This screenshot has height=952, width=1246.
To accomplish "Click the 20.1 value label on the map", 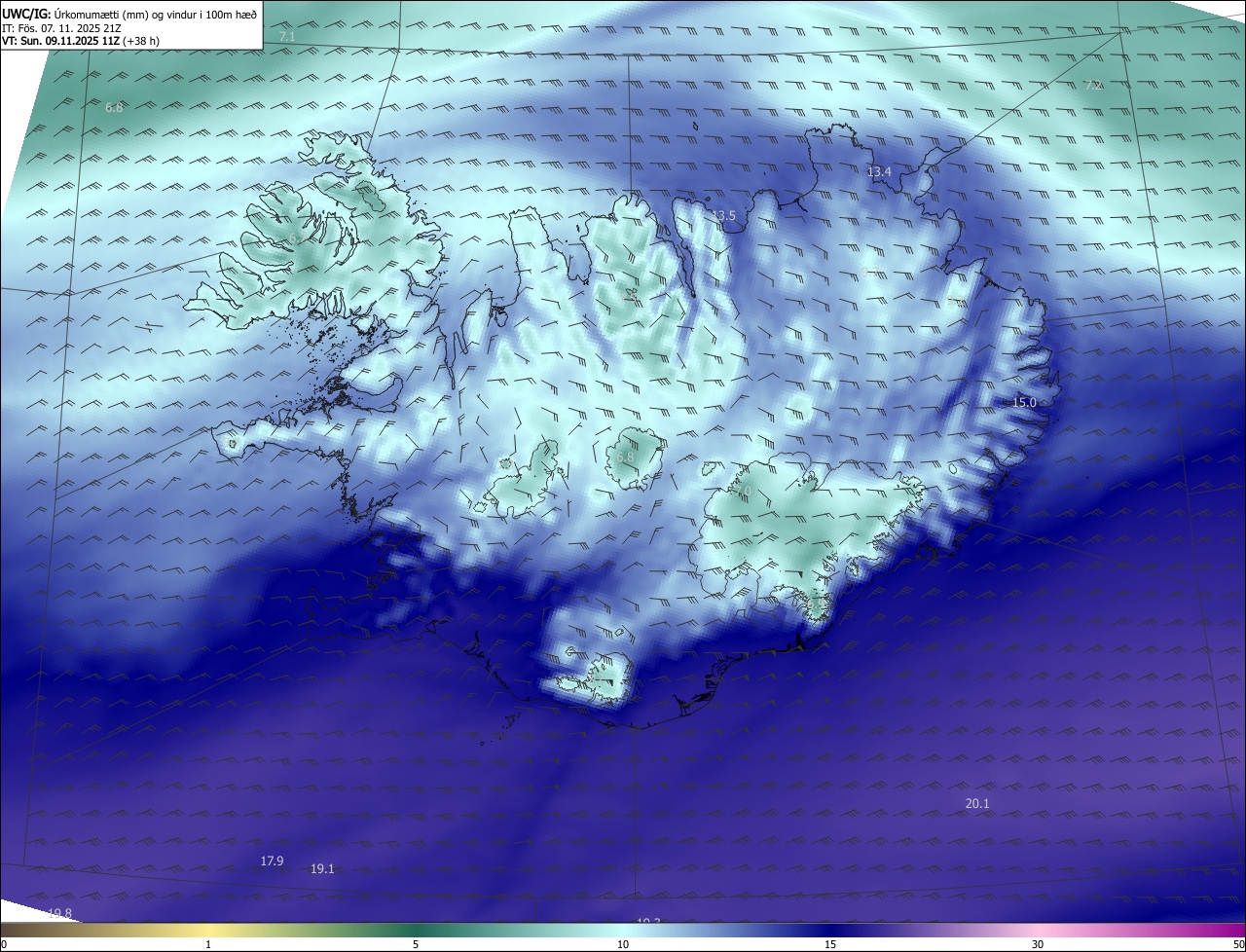I will (x=977, y=803).
